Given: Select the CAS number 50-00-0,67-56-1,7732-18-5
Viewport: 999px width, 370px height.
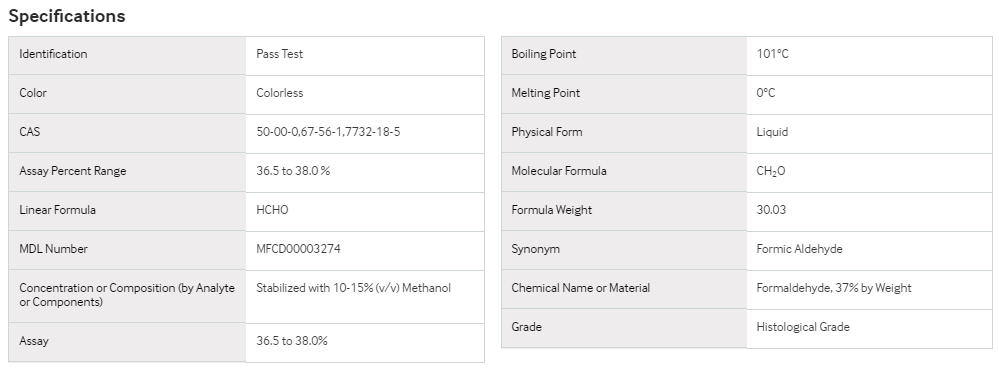Looking at the screenshot, I should point(328,132).
